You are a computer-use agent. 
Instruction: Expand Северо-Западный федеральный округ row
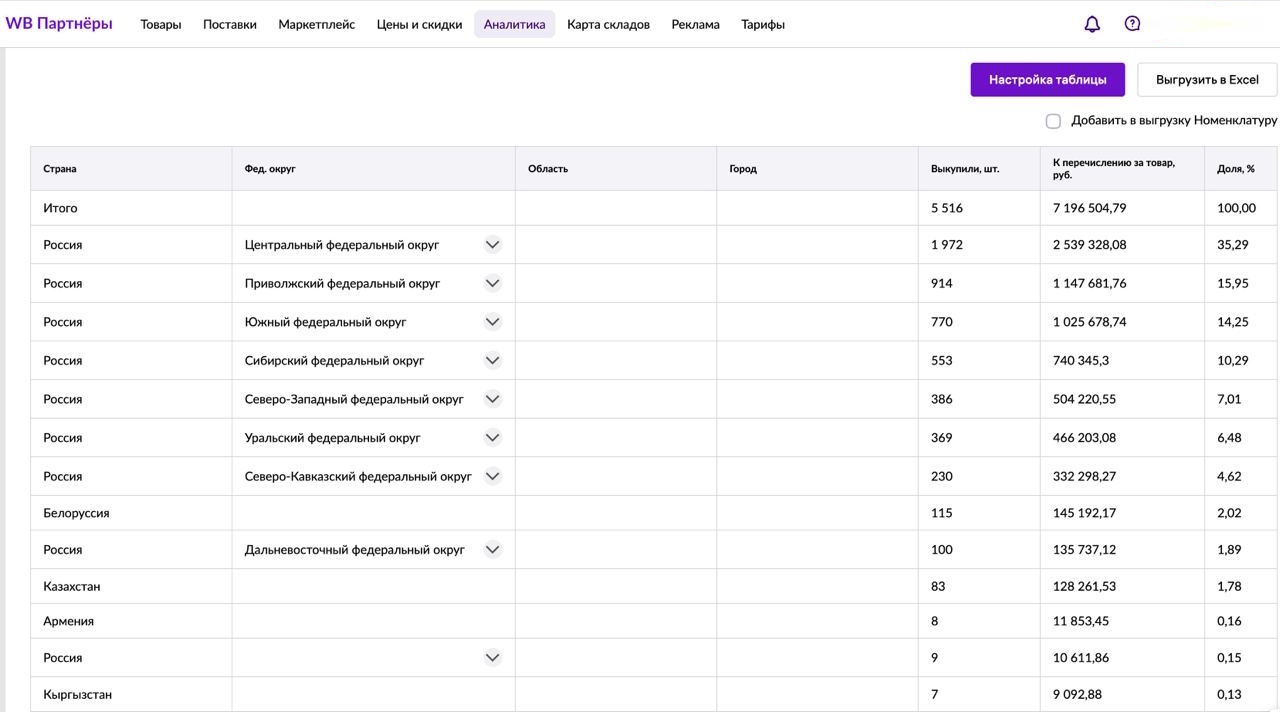(492, 399)
